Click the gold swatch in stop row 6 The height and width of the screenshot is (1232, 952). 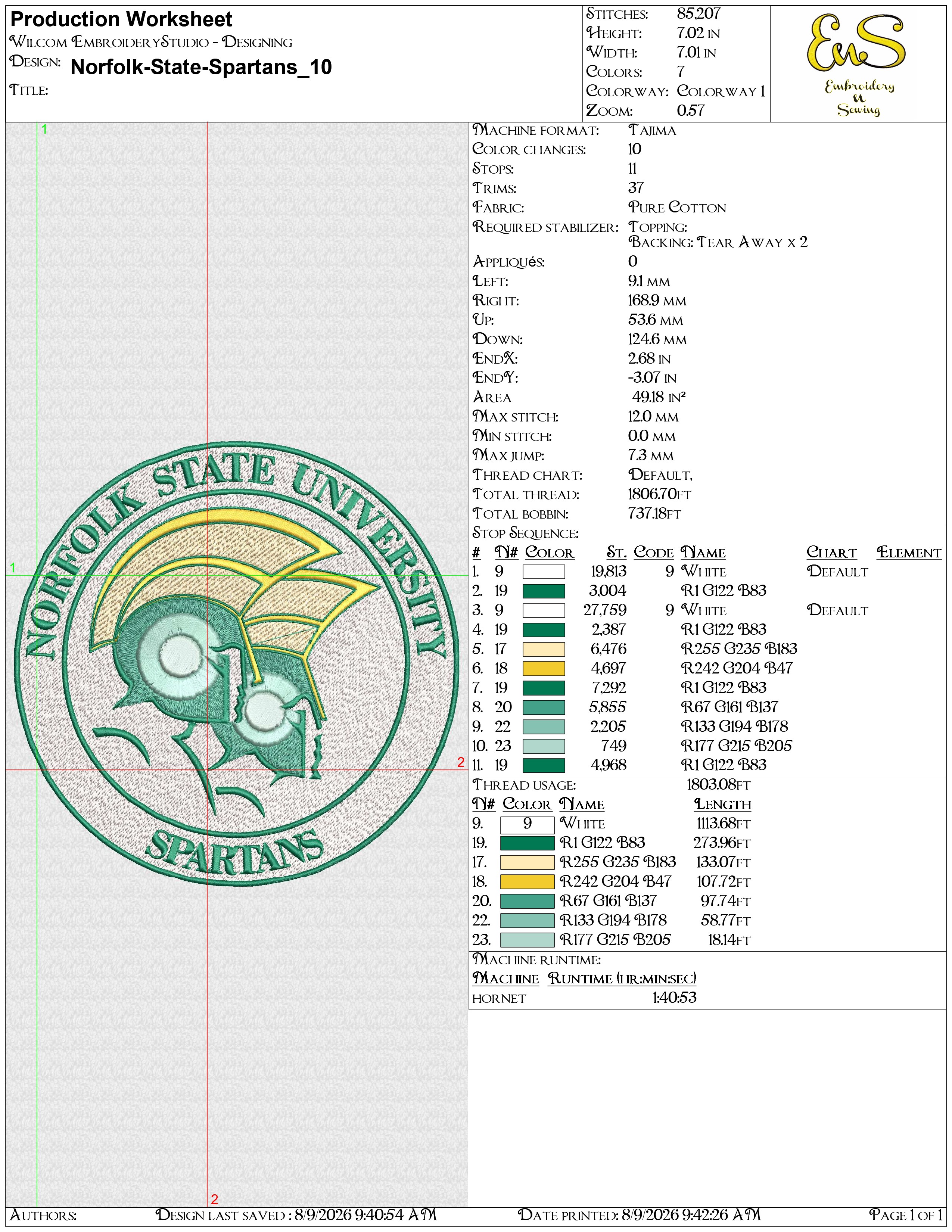pyautogui.click(x=544, y=669)
